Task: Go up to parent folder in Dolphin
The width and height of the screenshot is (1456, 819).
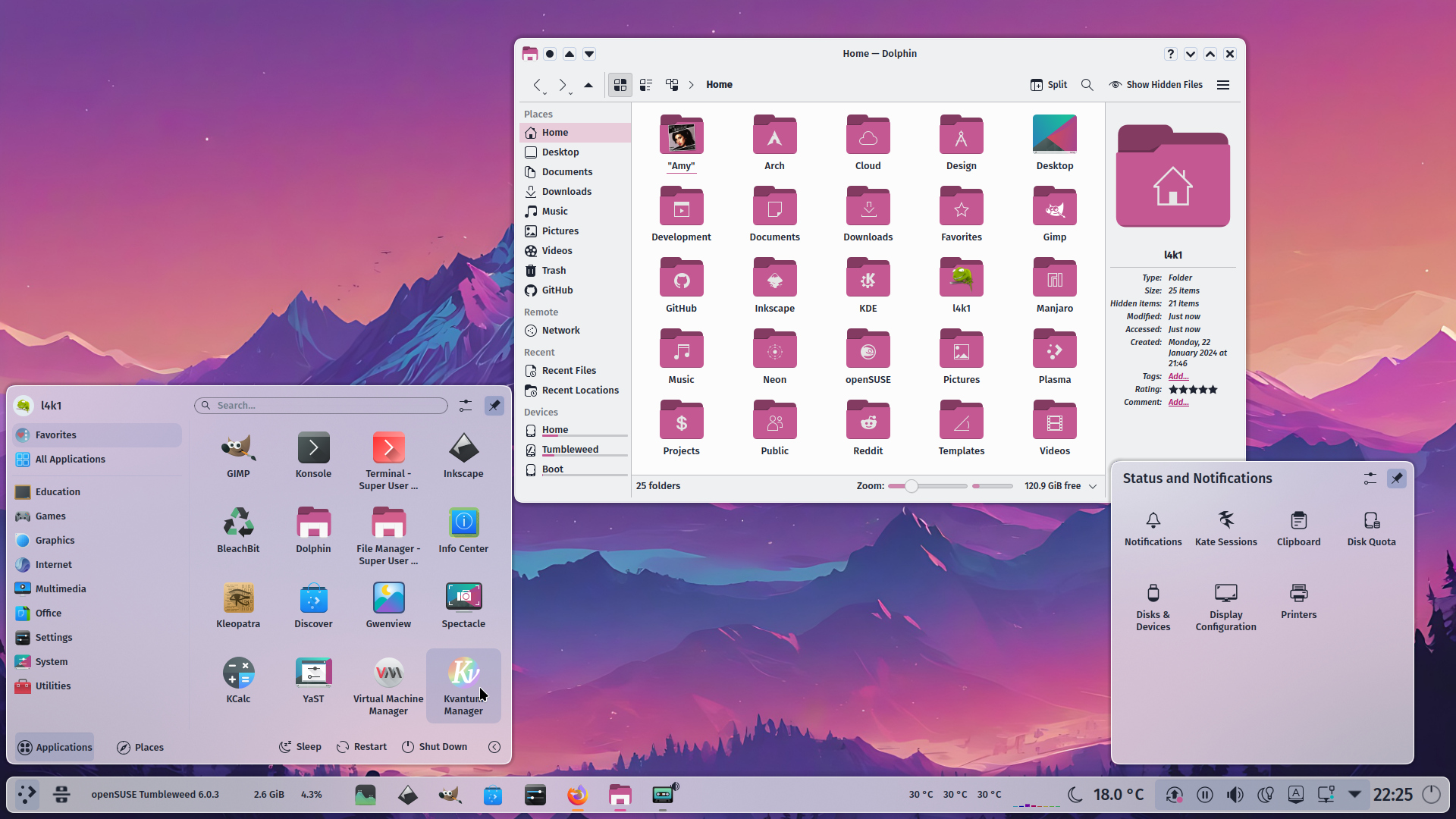Action: tap(588, 85)
